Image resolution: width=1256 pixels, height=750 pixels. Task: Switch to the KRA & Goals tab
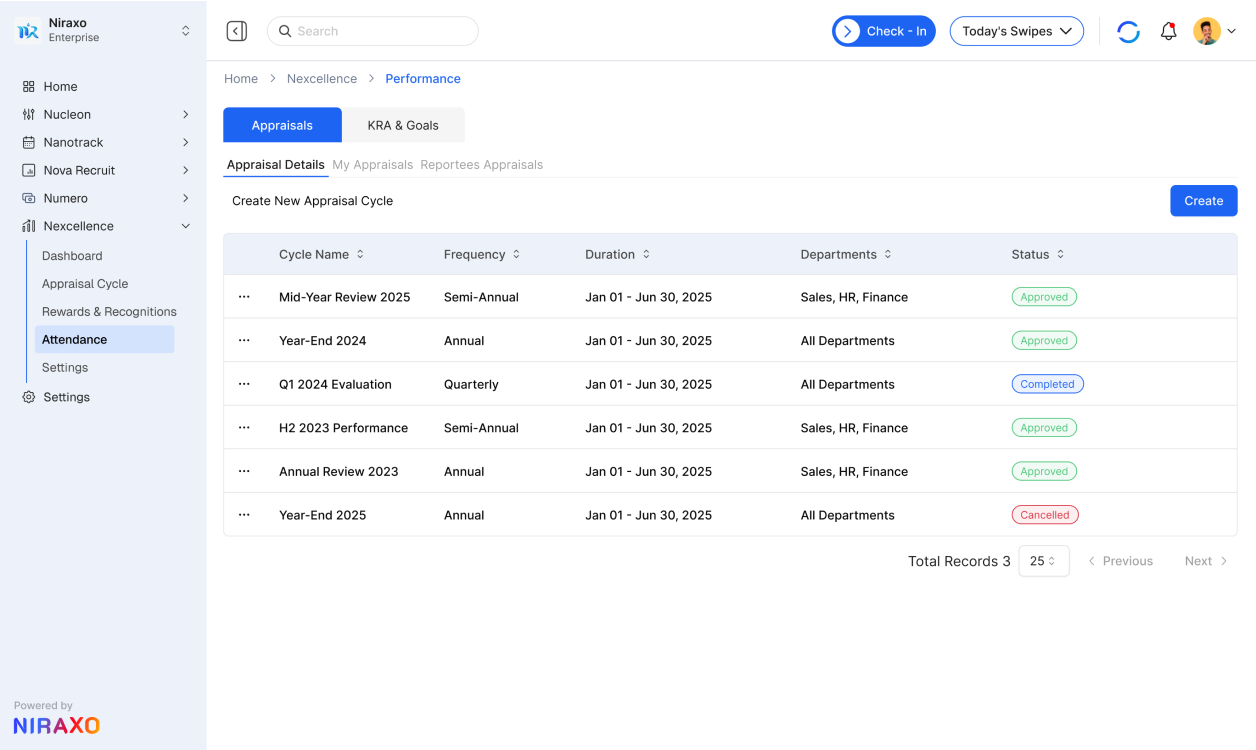[x=404, y=125]
